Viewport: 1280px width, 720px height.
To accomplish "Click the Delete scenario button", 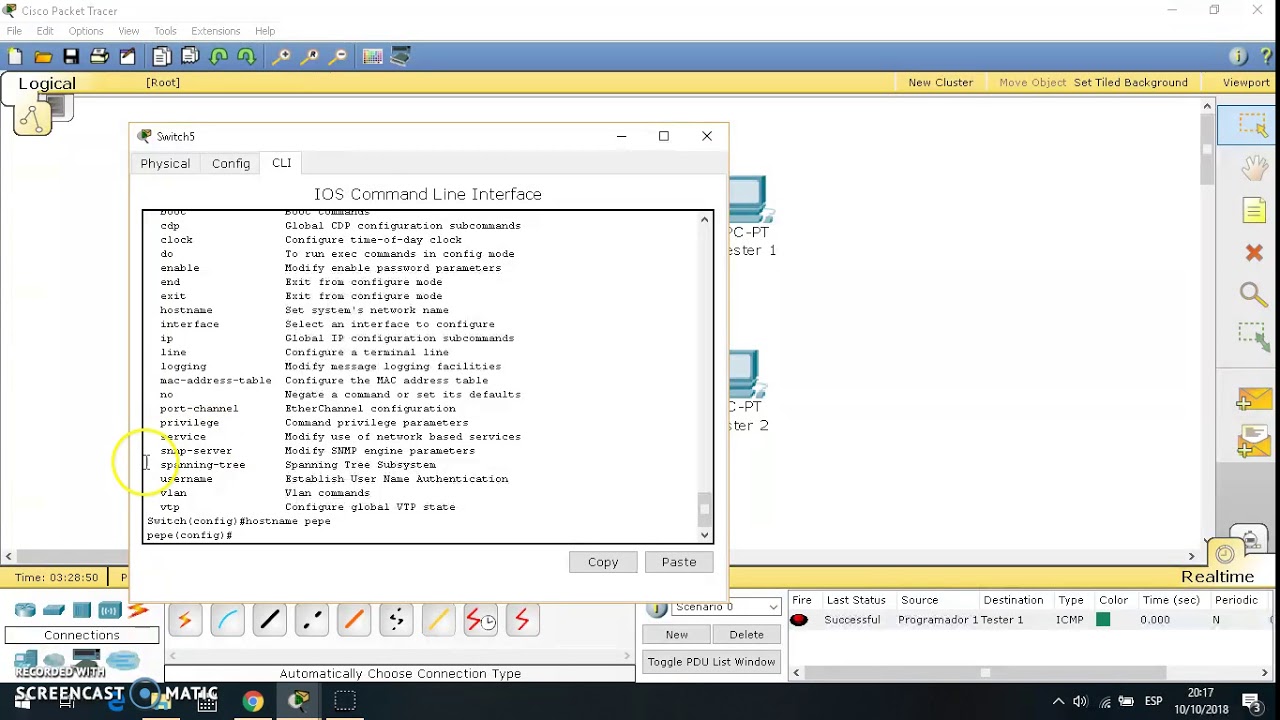I will pos(746,635).
